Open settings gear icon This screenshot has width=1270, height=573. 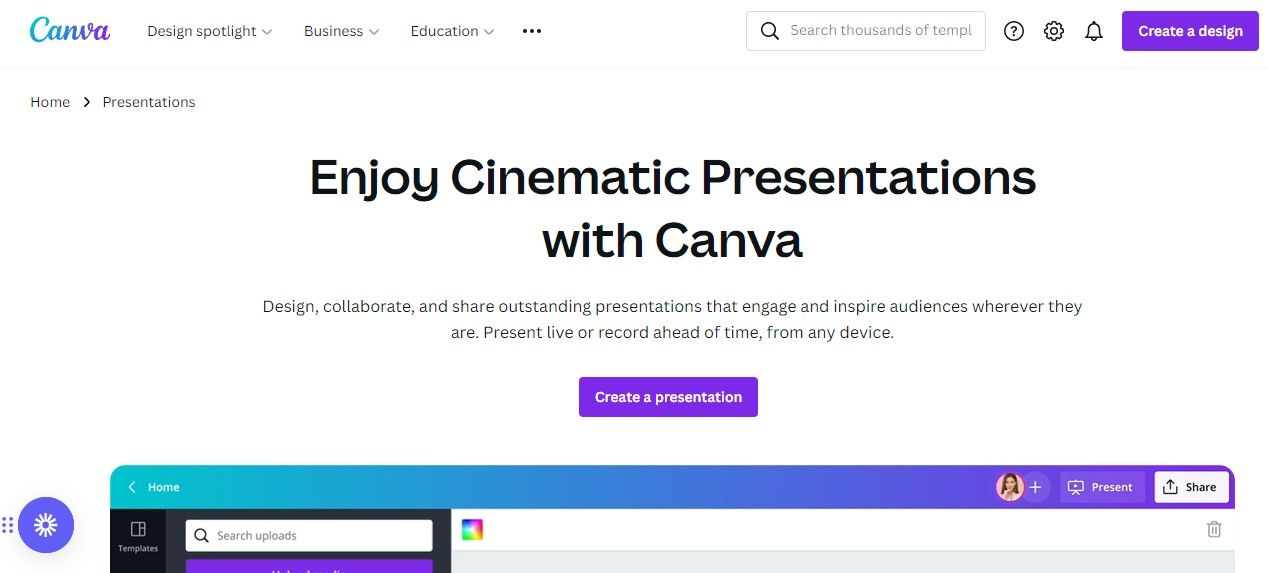pyautogui.click(x=1054, y=31)
